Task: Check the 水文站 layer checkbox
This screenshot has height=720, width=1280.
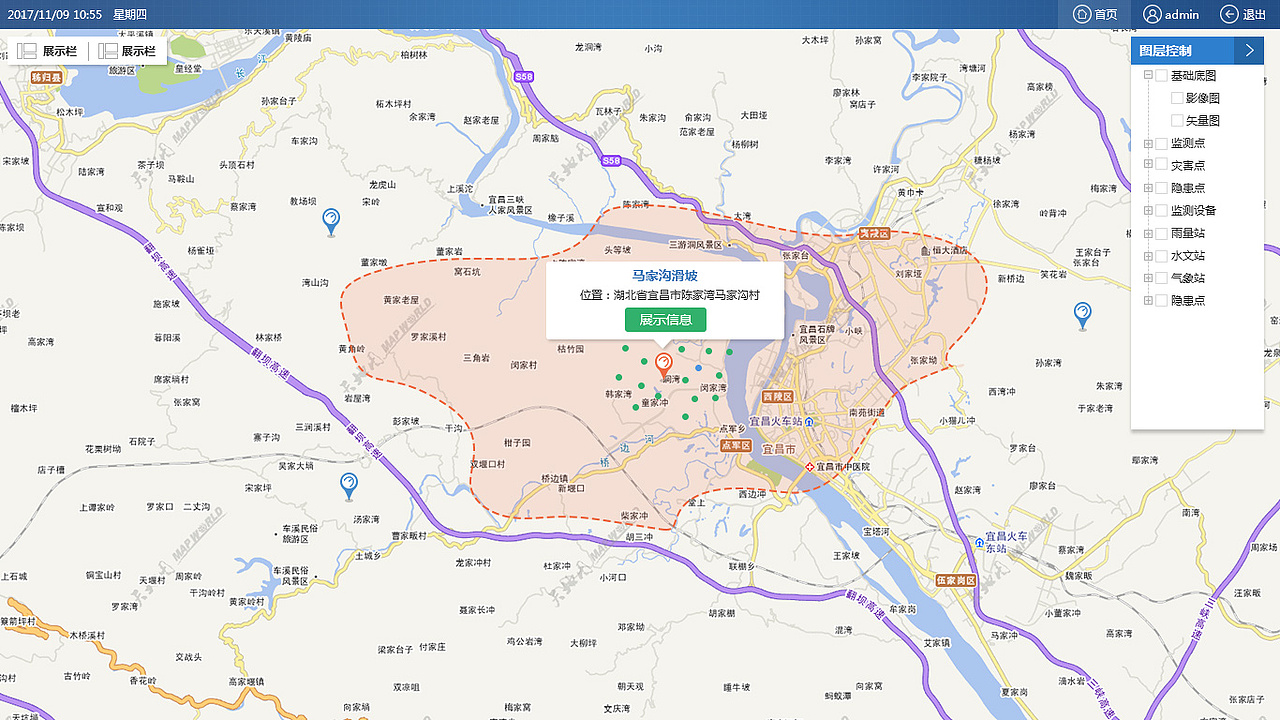Action: [x=1162, y=255]
